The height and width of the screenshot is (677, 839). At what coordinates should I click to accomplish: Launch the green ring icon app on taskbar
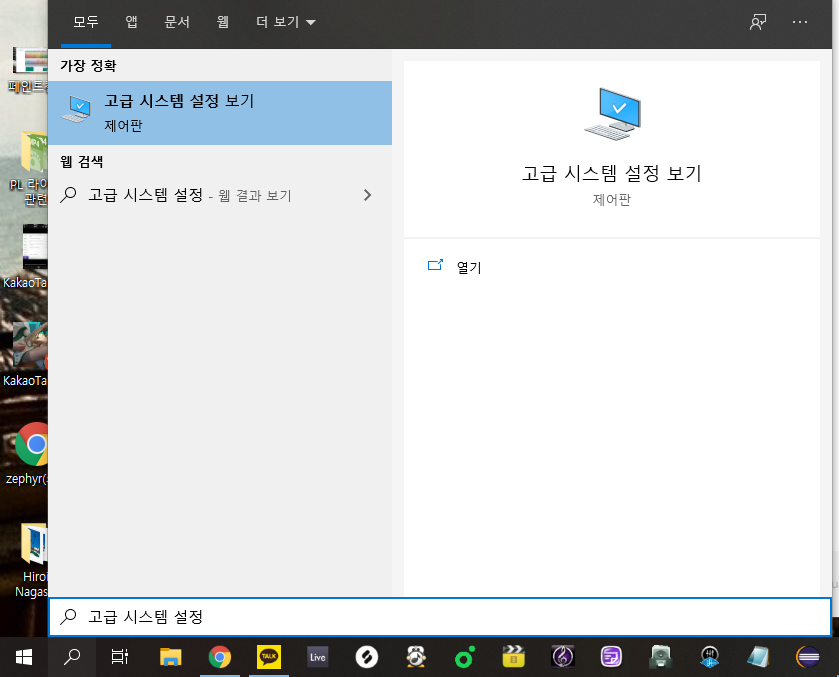[x=464, y=657]
